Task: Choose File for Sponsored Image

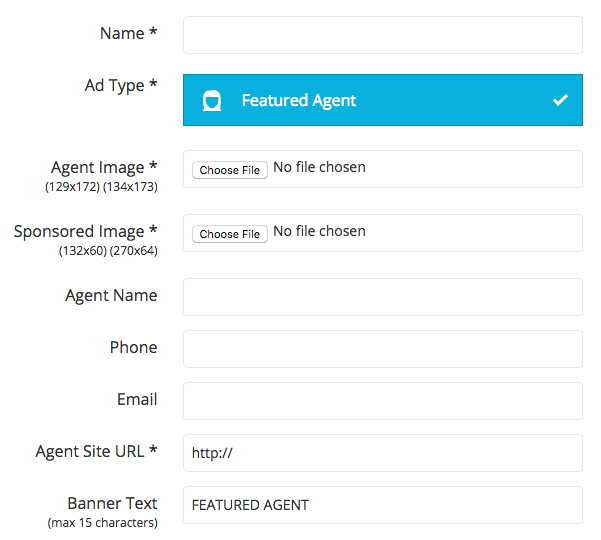Action: [230, 234]
